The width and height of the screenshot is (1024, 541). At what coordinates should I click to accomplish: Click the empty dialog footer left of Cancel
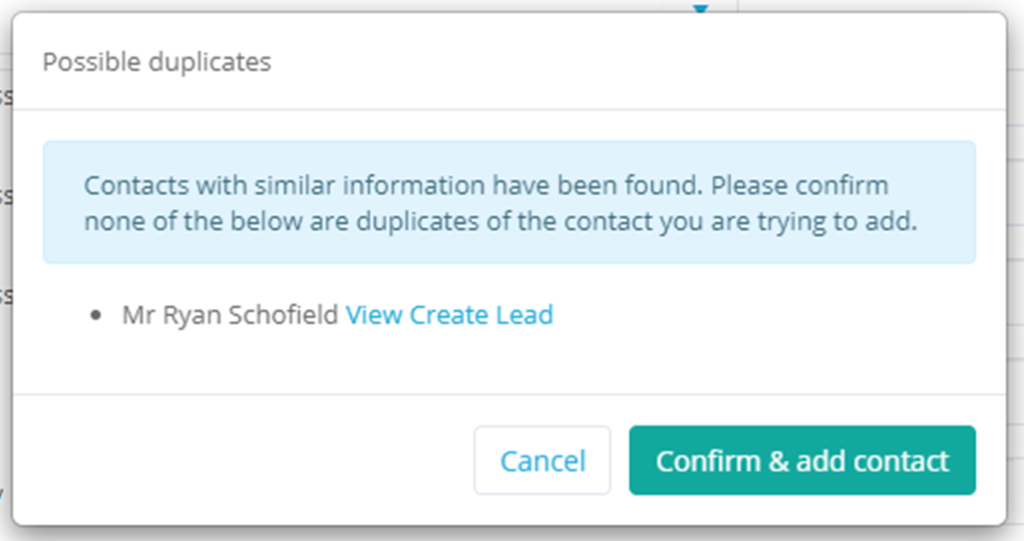click(242, 461)
